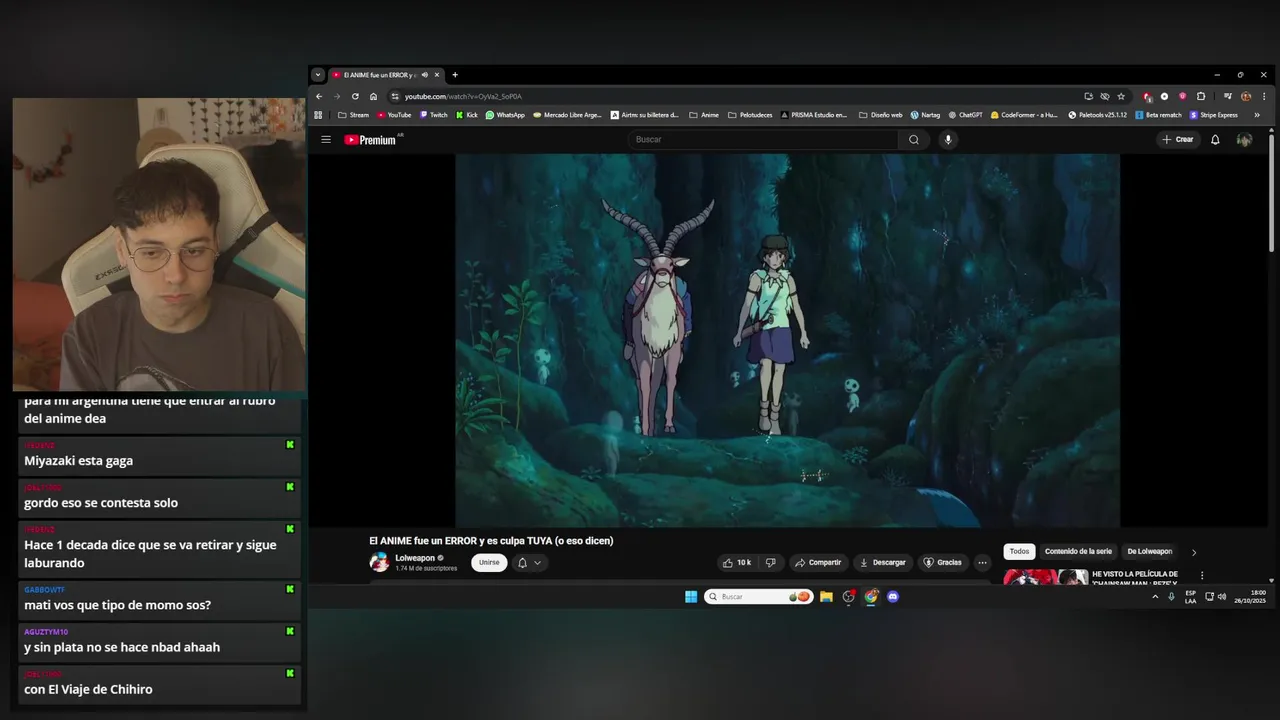Click the browser home button
Viewport: 1280px width, 720px height.
pyautogui.click(x=373, y=97)
